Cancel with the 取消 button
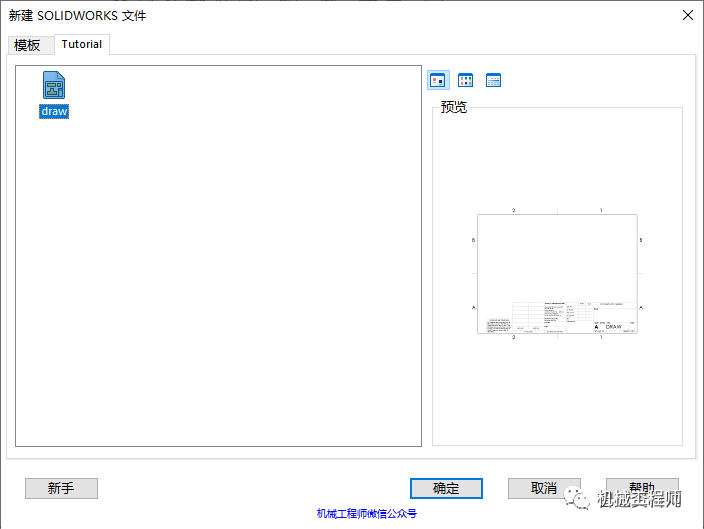The image size is (704, 529). pyautogui.click(x=544, y=488)
